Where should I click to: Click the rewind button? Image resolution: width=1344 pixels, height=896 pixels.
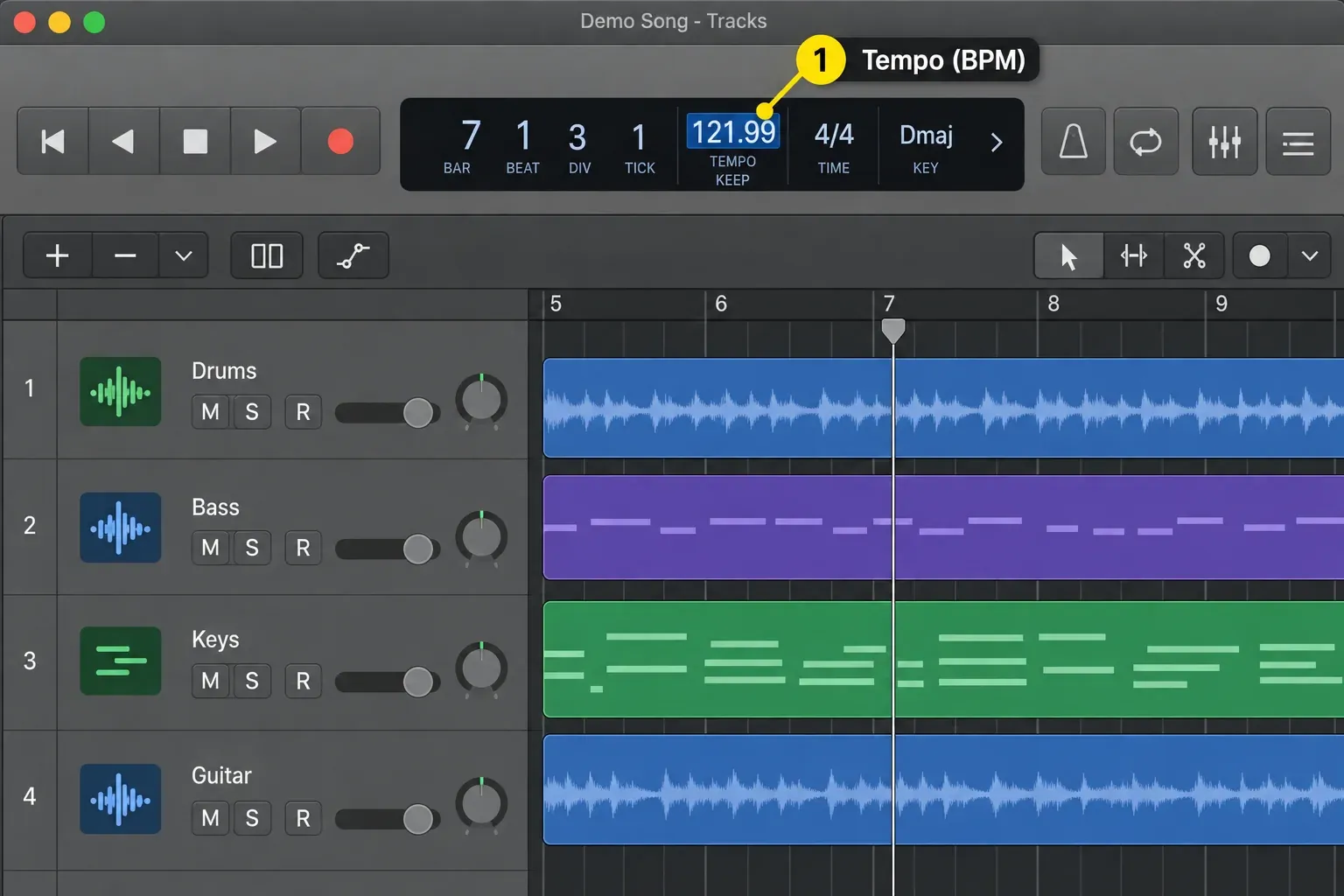(124, 141)
